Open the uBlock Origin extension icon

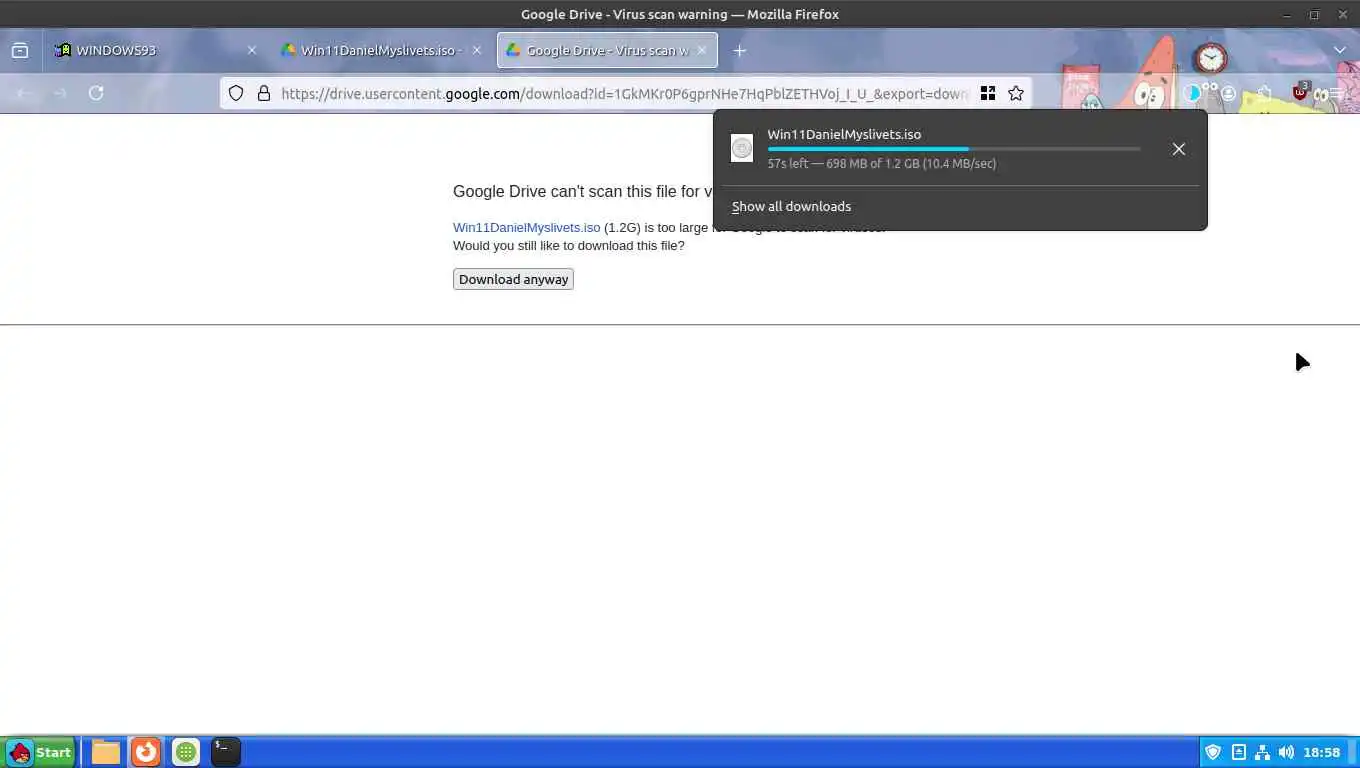(x=1300, y=92)
